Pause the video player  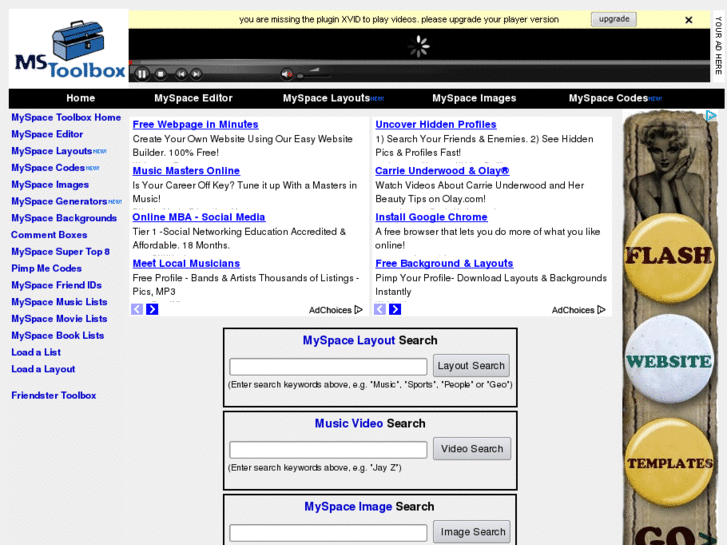(142, 74)
